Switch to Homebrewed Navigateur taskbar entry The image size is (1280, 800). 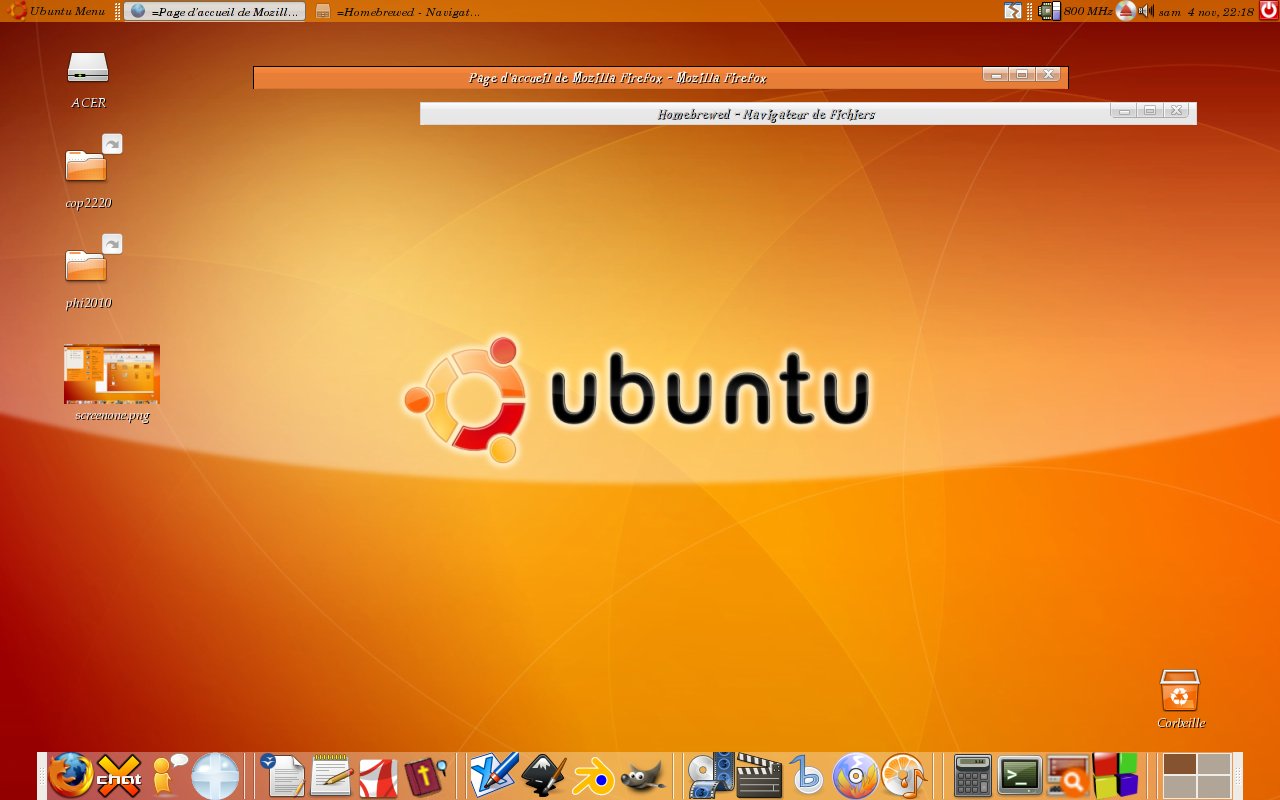[x=400, y=11]
